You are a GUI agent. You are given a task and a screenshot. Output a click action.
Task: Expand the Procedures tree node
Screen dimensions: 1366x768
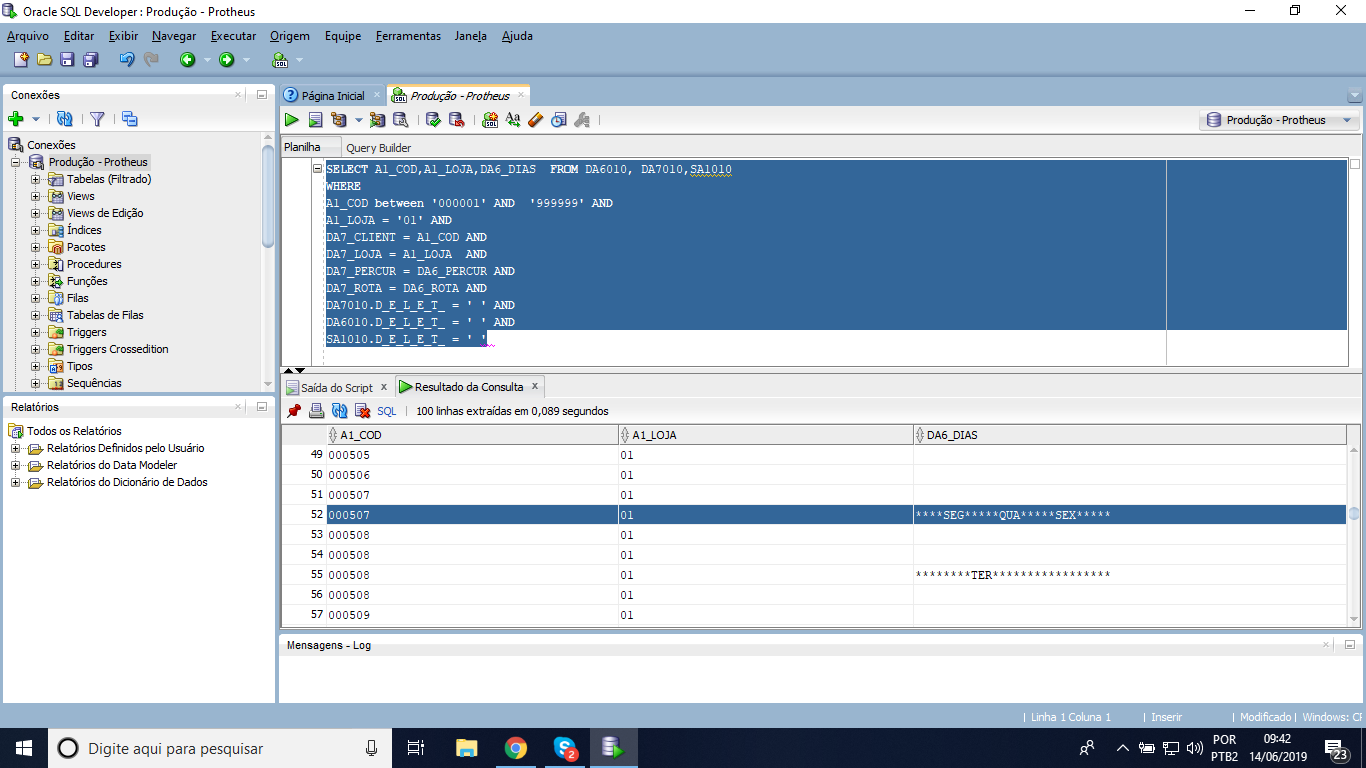point(35,265)
